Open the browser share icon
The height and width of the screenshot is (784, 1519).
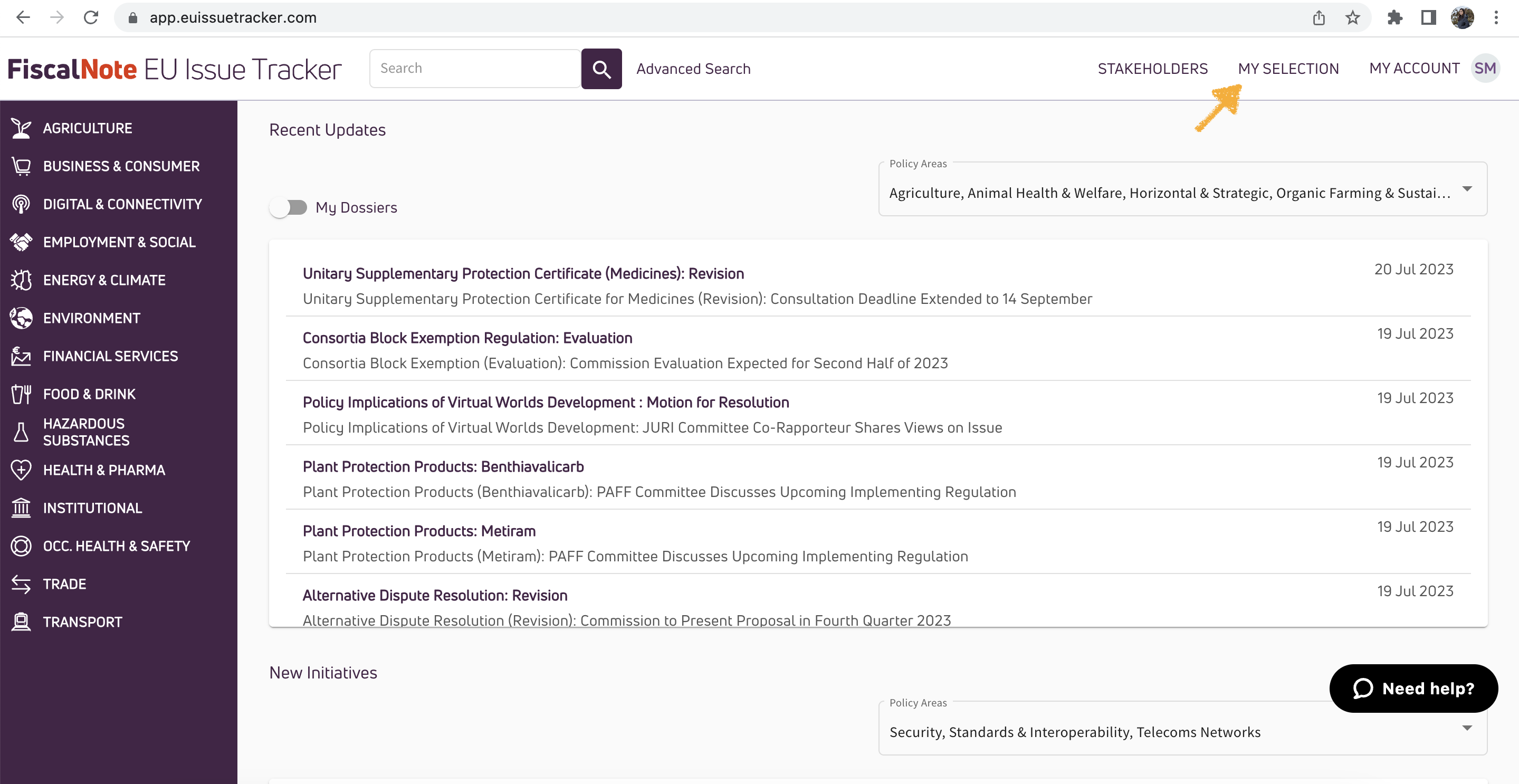(x=1319, y=18)
